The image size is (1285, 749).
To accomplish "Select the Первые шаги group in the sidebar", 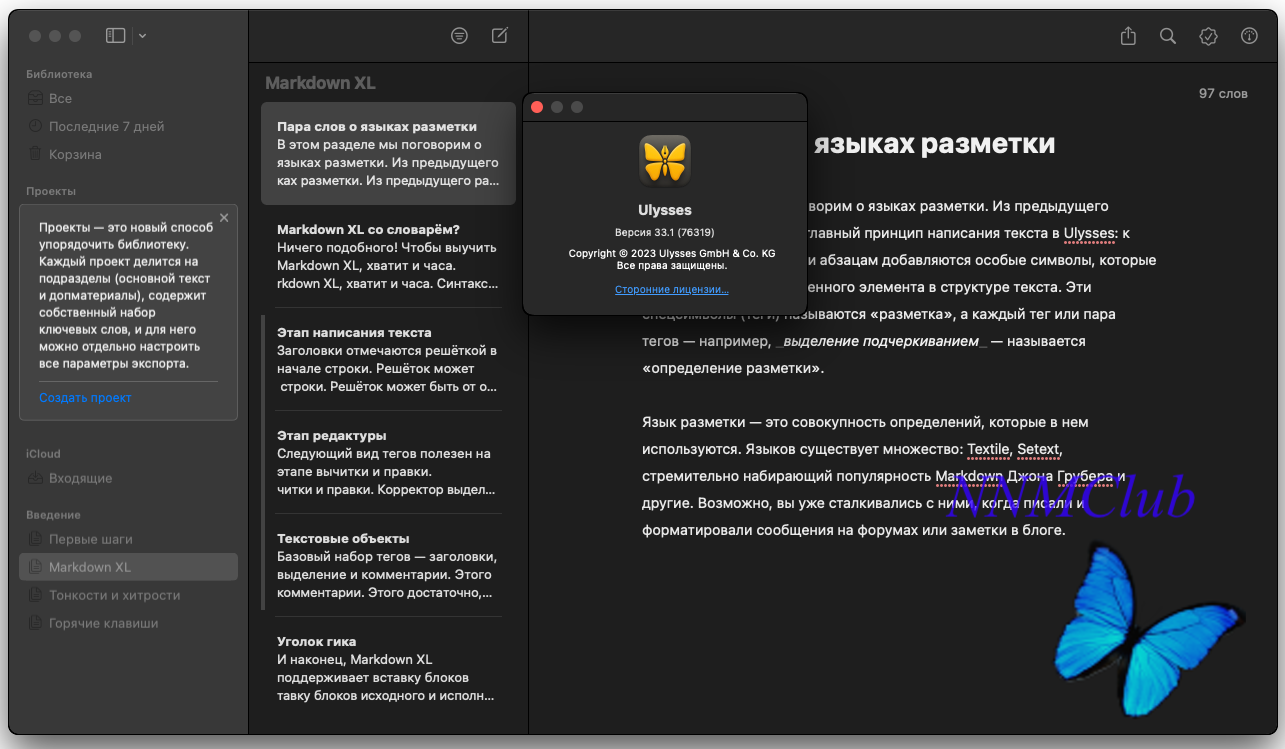I will pos(128,539).
